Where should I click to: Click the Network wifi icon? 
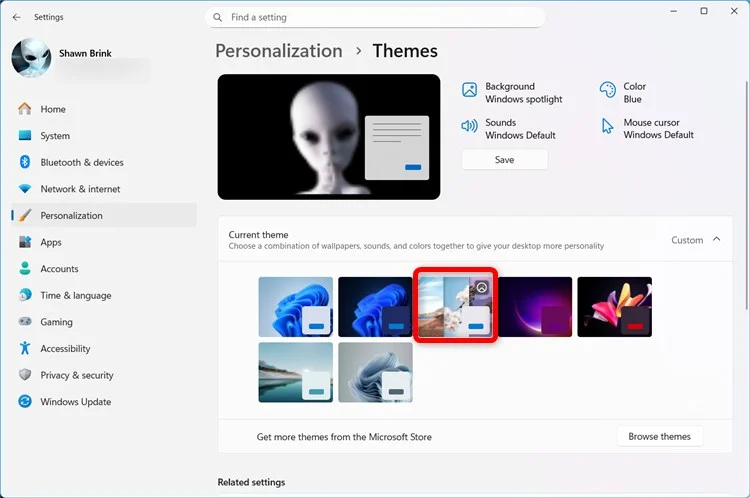point(25,189)
